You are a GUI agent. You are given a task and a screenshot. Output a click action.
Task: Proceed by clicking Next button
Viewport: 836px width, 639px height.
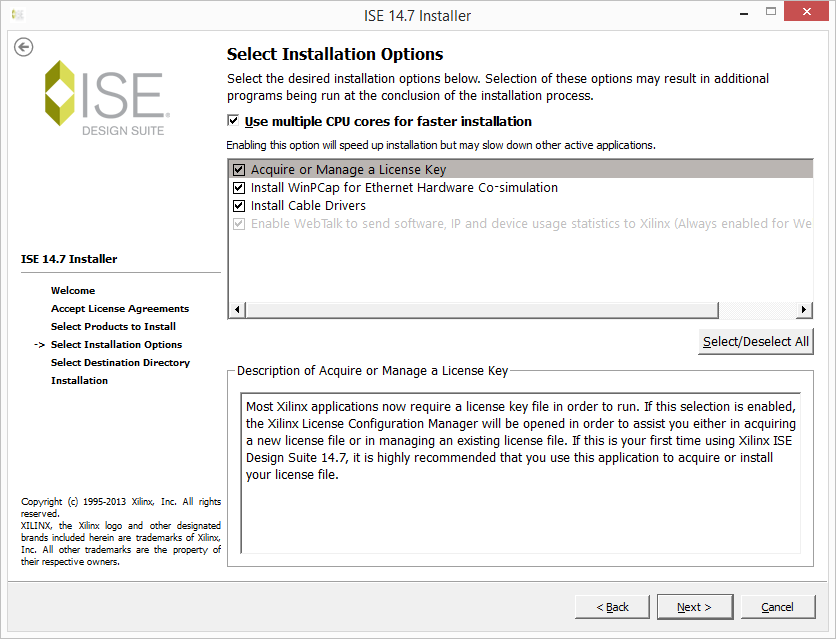[x=694, y=607]
